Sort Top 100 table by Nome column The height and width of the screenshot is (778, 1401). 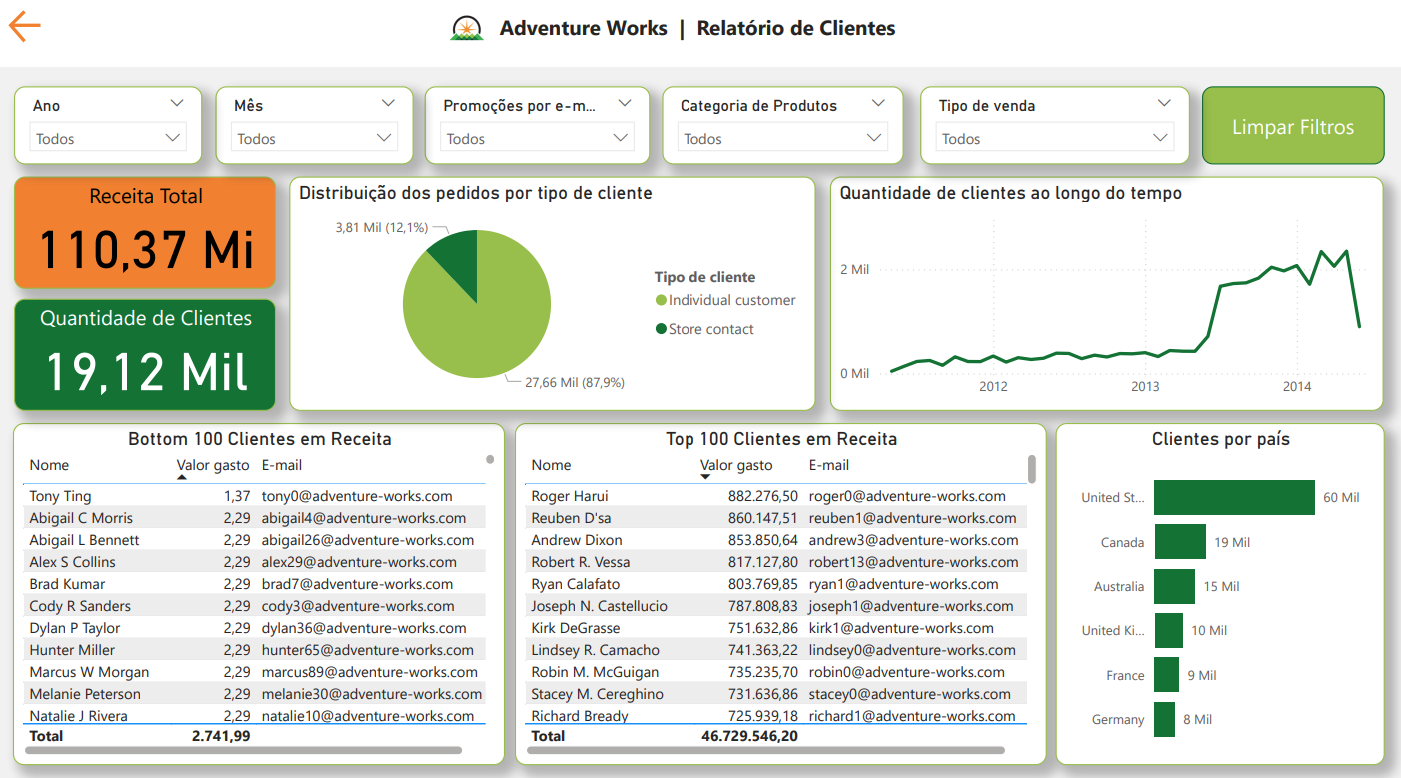551,465
